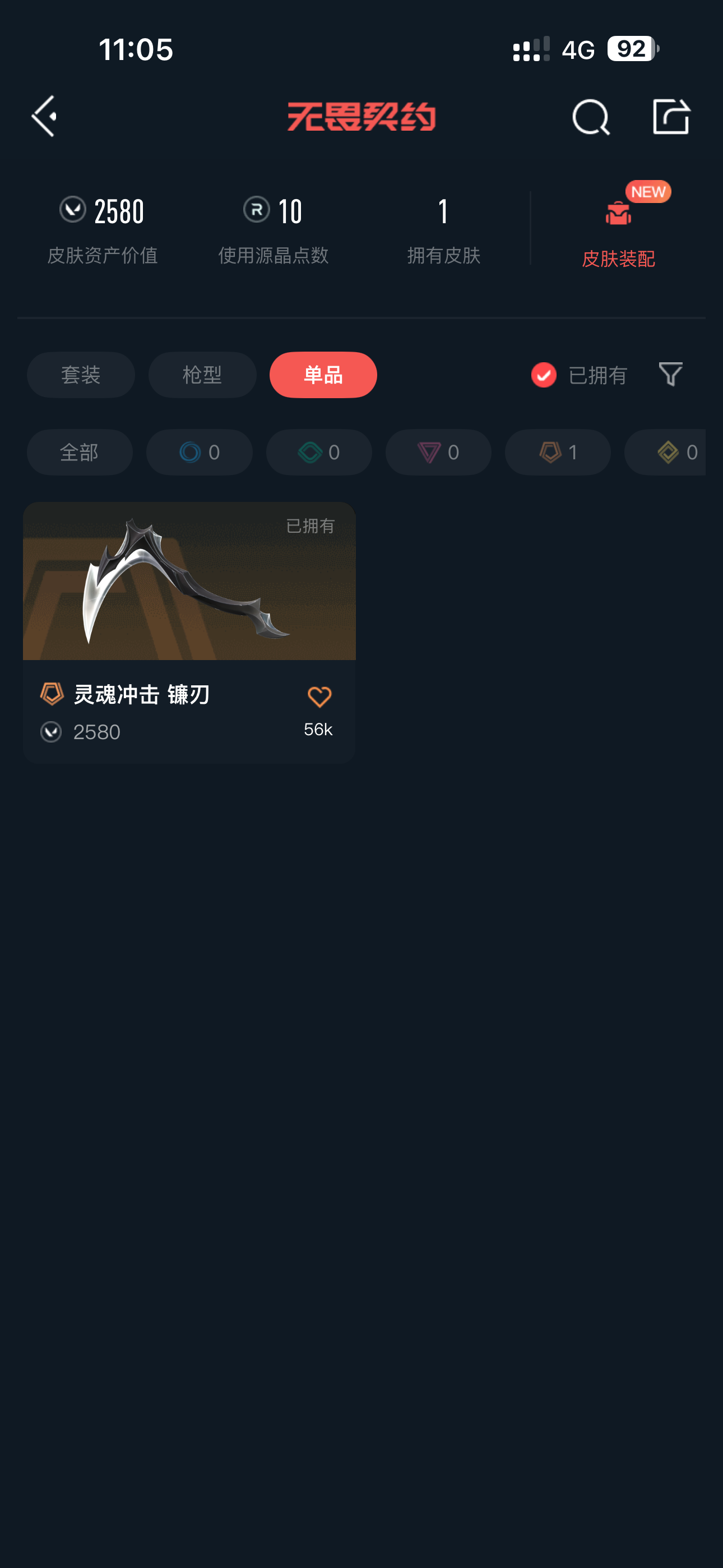Select the blue circle tier filter

[x=199, y=452]
